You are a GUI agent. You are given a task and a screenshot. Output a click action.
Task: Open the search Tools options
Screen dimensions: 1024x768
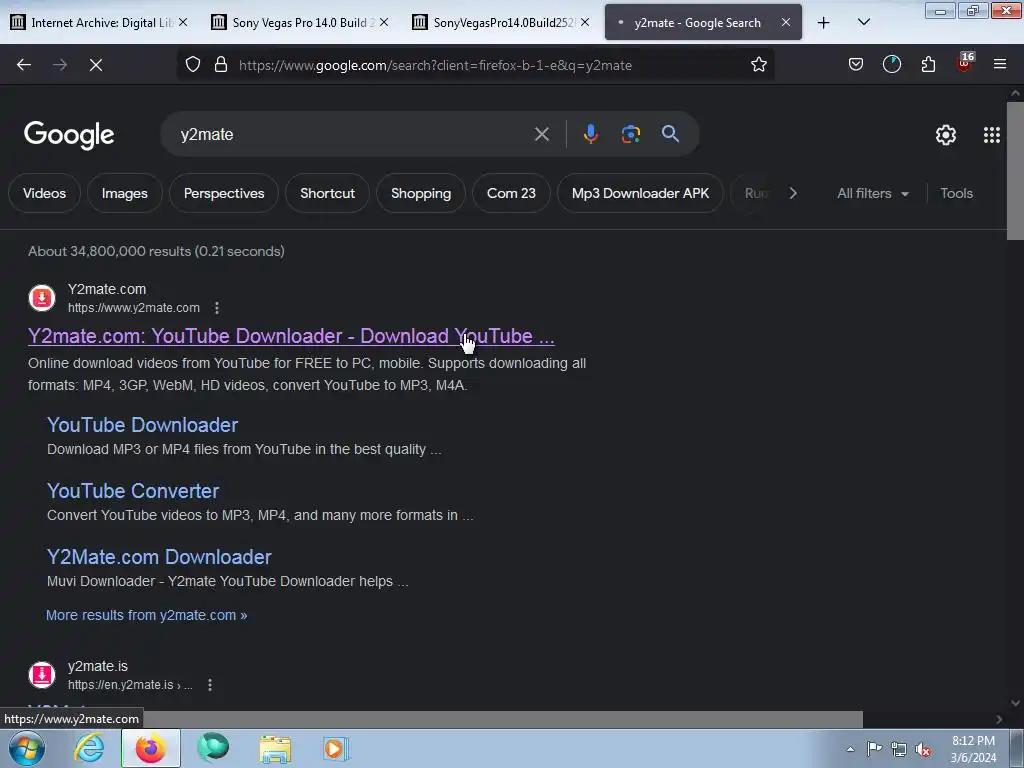tap(956, 193)
